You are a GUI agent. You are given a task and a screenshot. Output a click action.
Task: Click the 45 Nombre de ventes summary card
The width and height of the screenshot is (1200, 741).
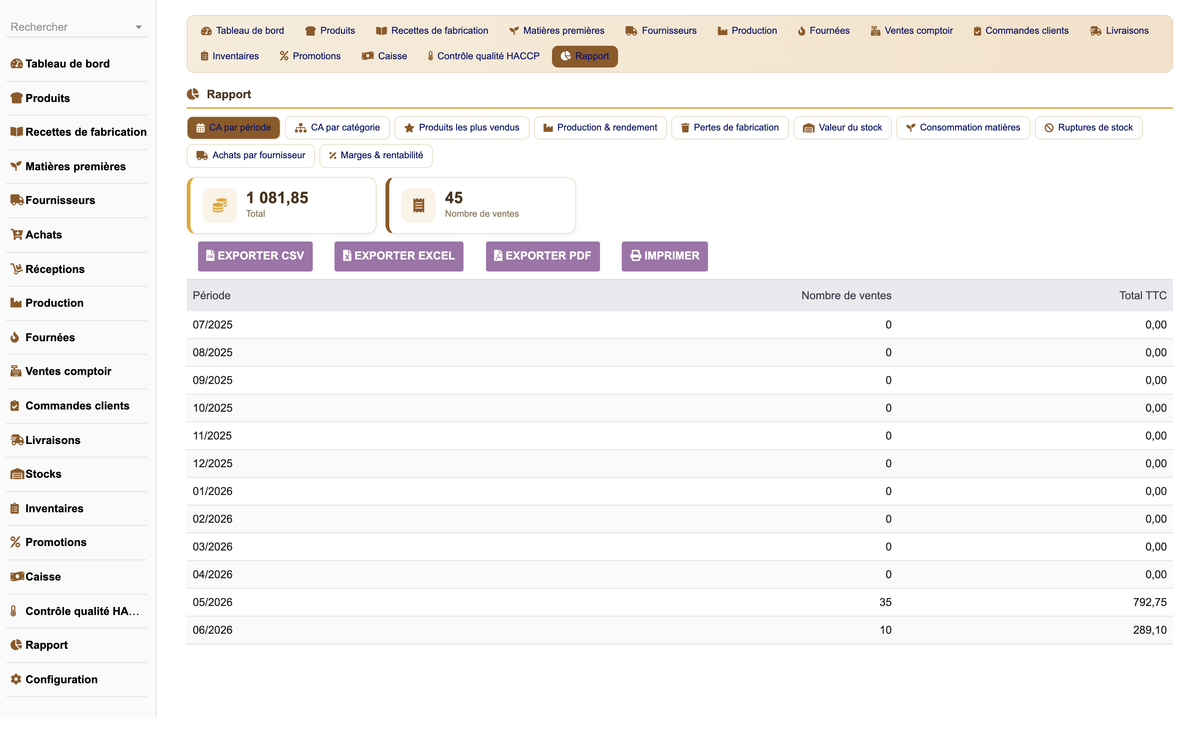(481, 205)
